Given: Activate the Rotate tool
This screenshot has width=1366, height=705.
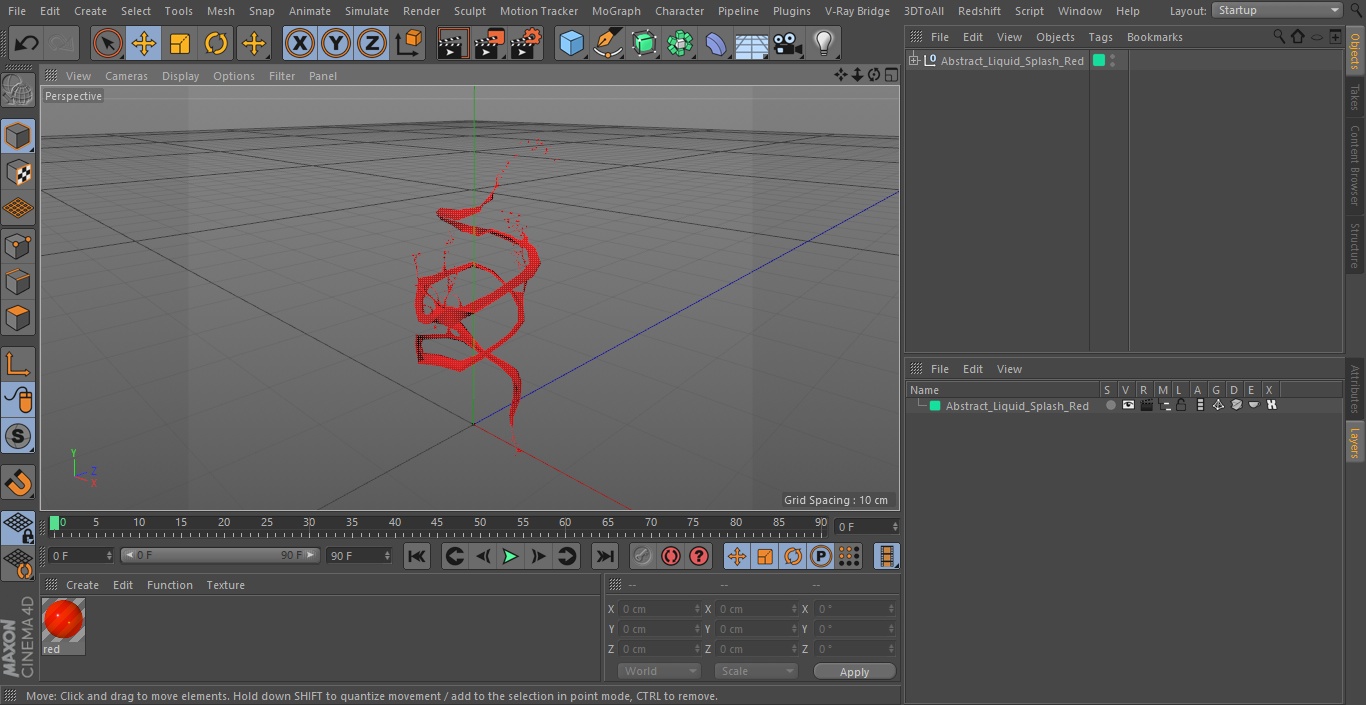Looking at the screenshot, I should coord(216,43).
